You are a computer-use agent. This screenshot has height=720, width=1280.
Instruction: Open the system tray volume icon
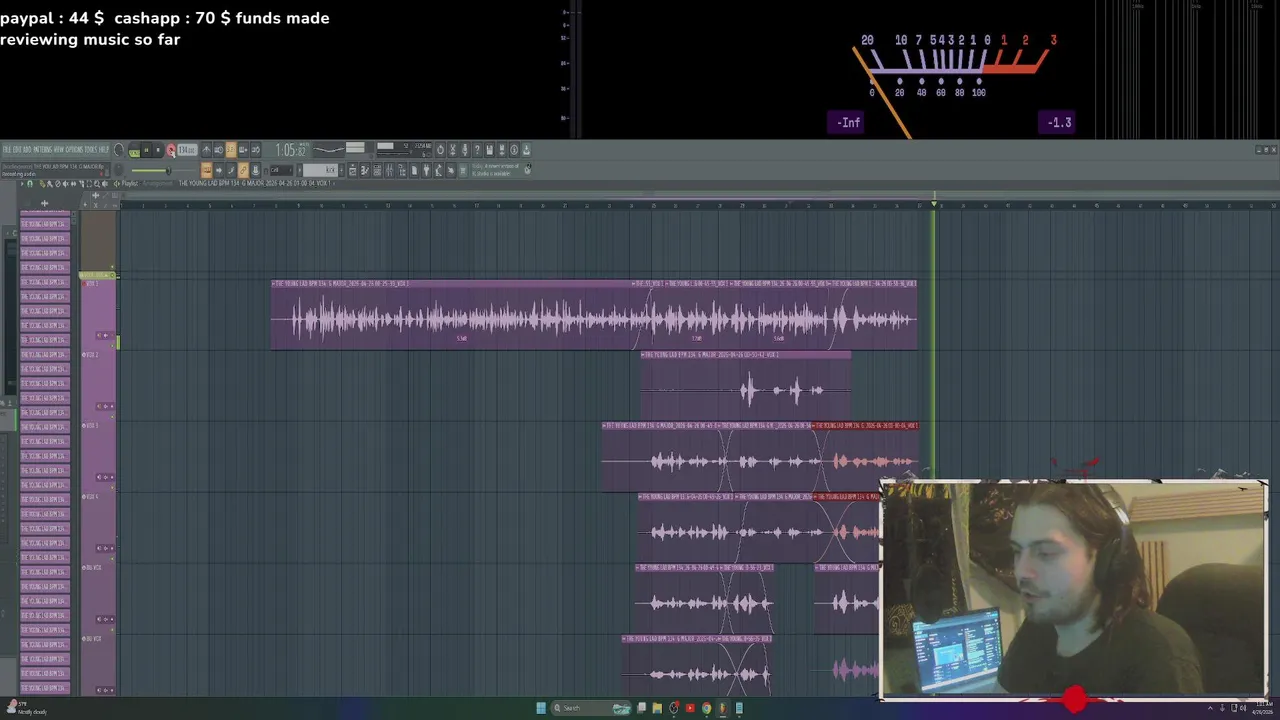1243,708
